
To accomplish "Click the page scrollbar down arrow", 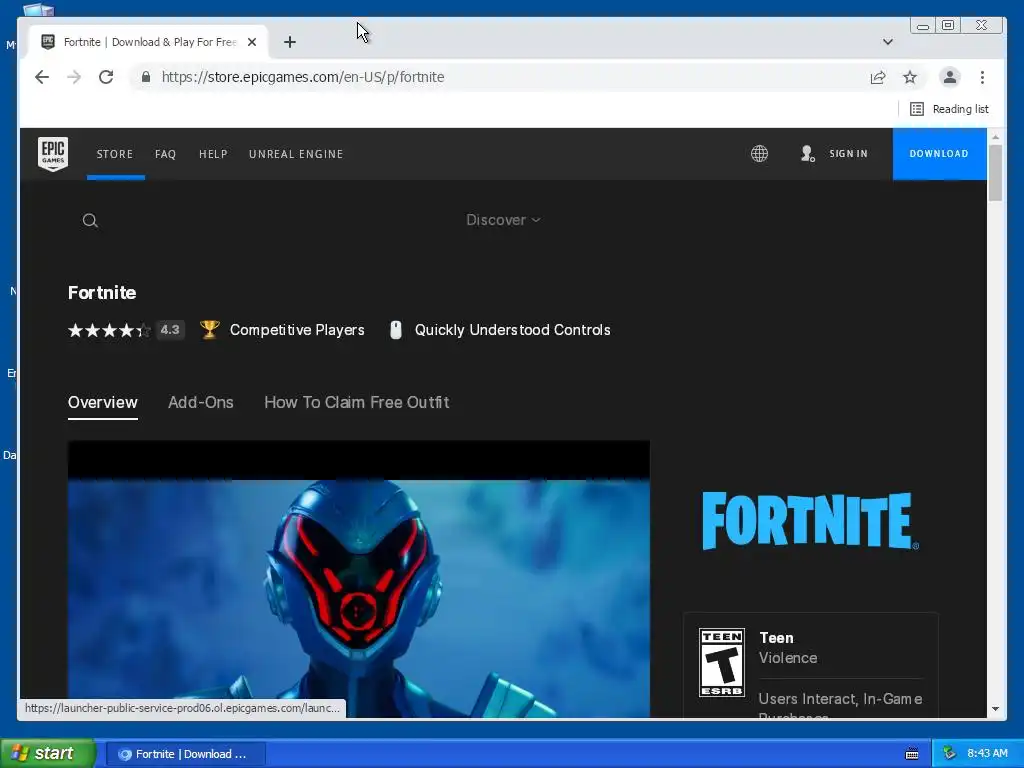I will pos(995,709).
